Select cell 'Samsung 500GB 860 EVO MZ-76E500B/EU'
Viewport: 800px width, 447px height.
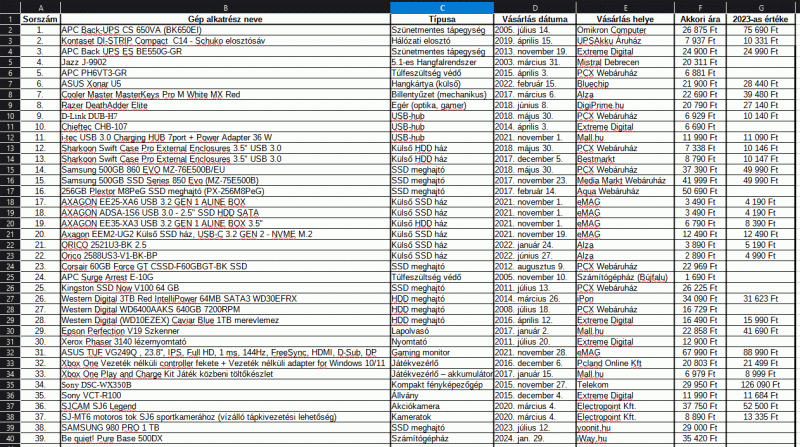click(x=225, y=169)
